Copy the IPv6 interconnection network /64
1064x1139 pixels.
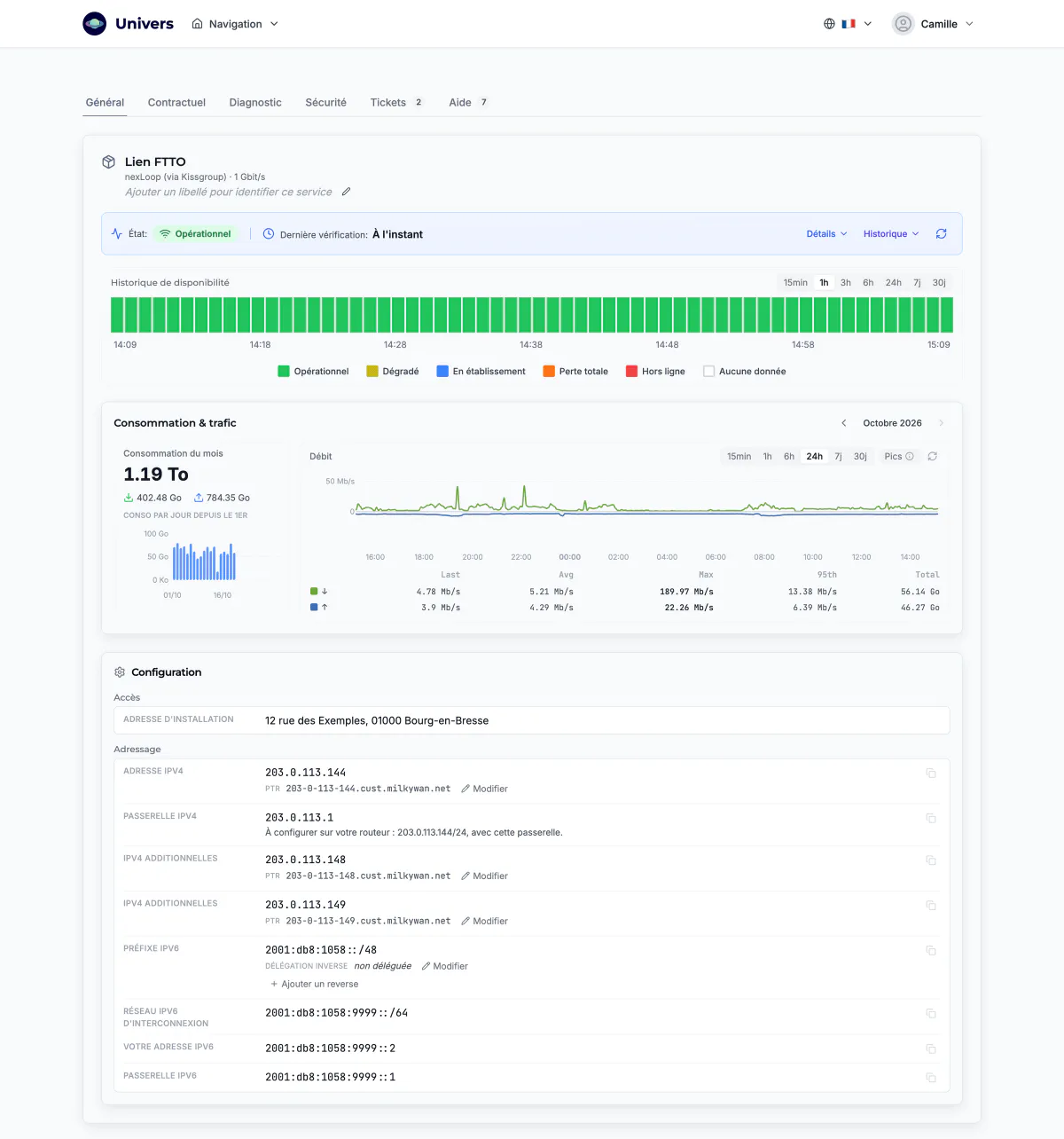(x=931, y=1014)
